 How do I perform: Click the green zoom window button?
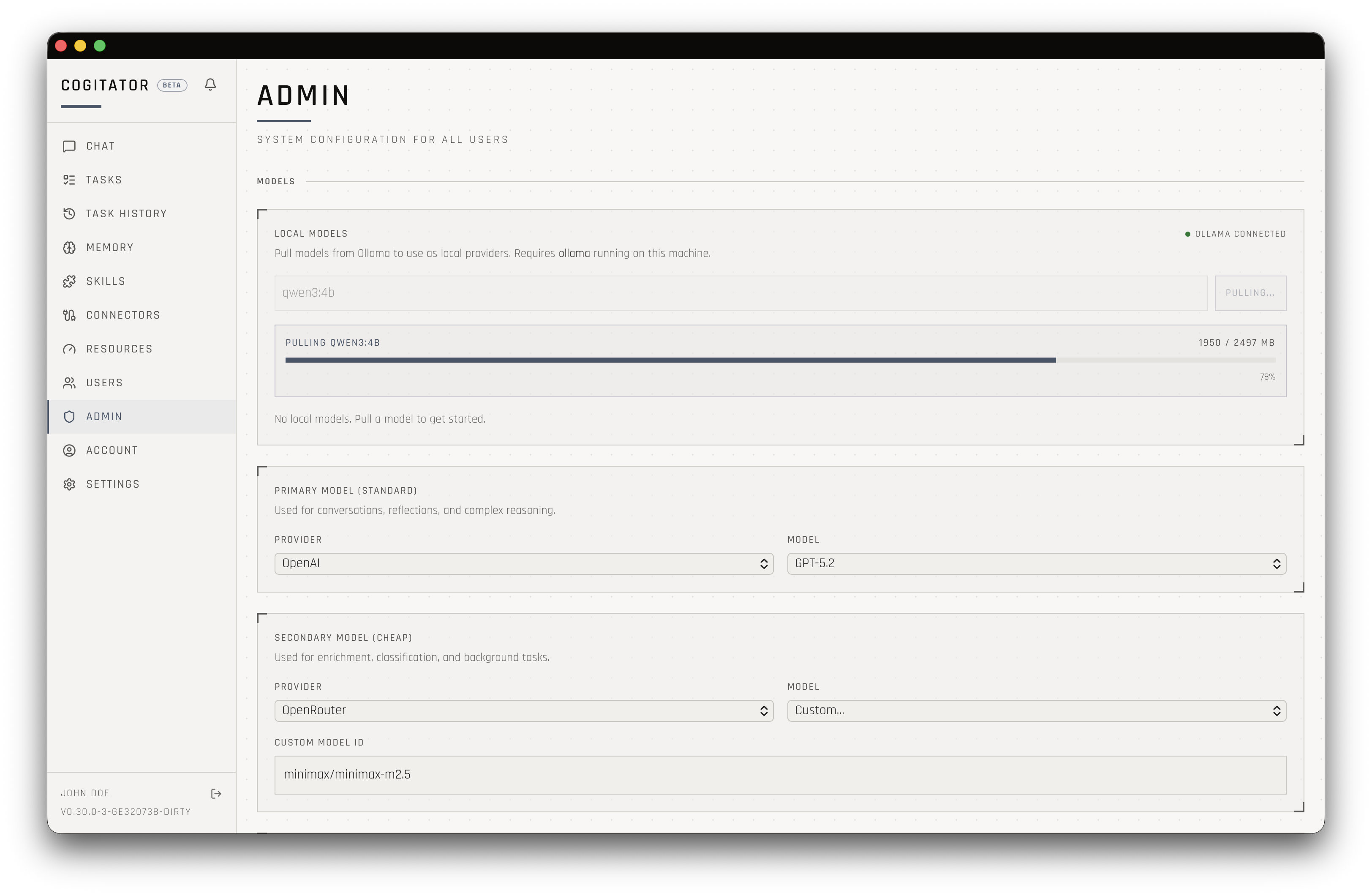[x=100, y=46]
